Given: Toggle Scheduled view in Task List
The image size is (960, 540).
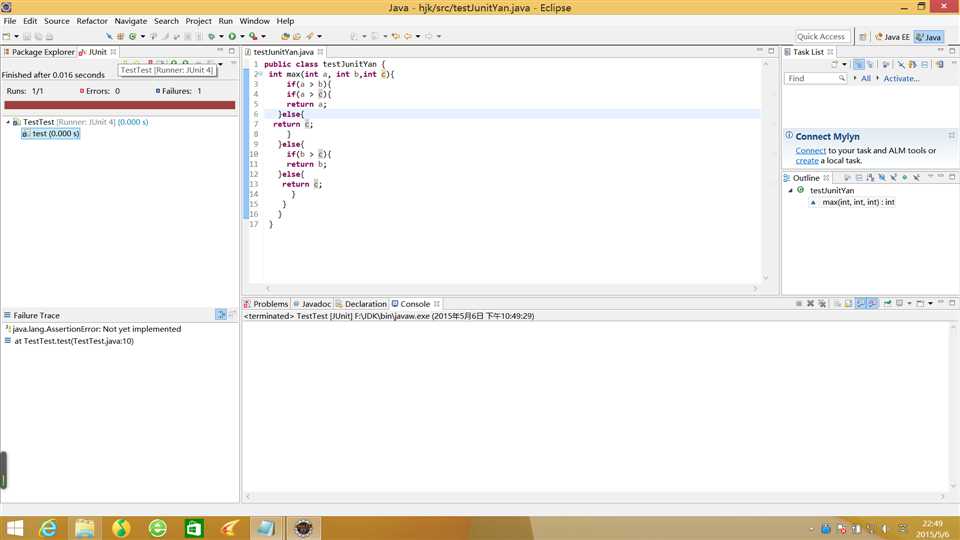Looking at the screenshot, I should coord(870,64).
